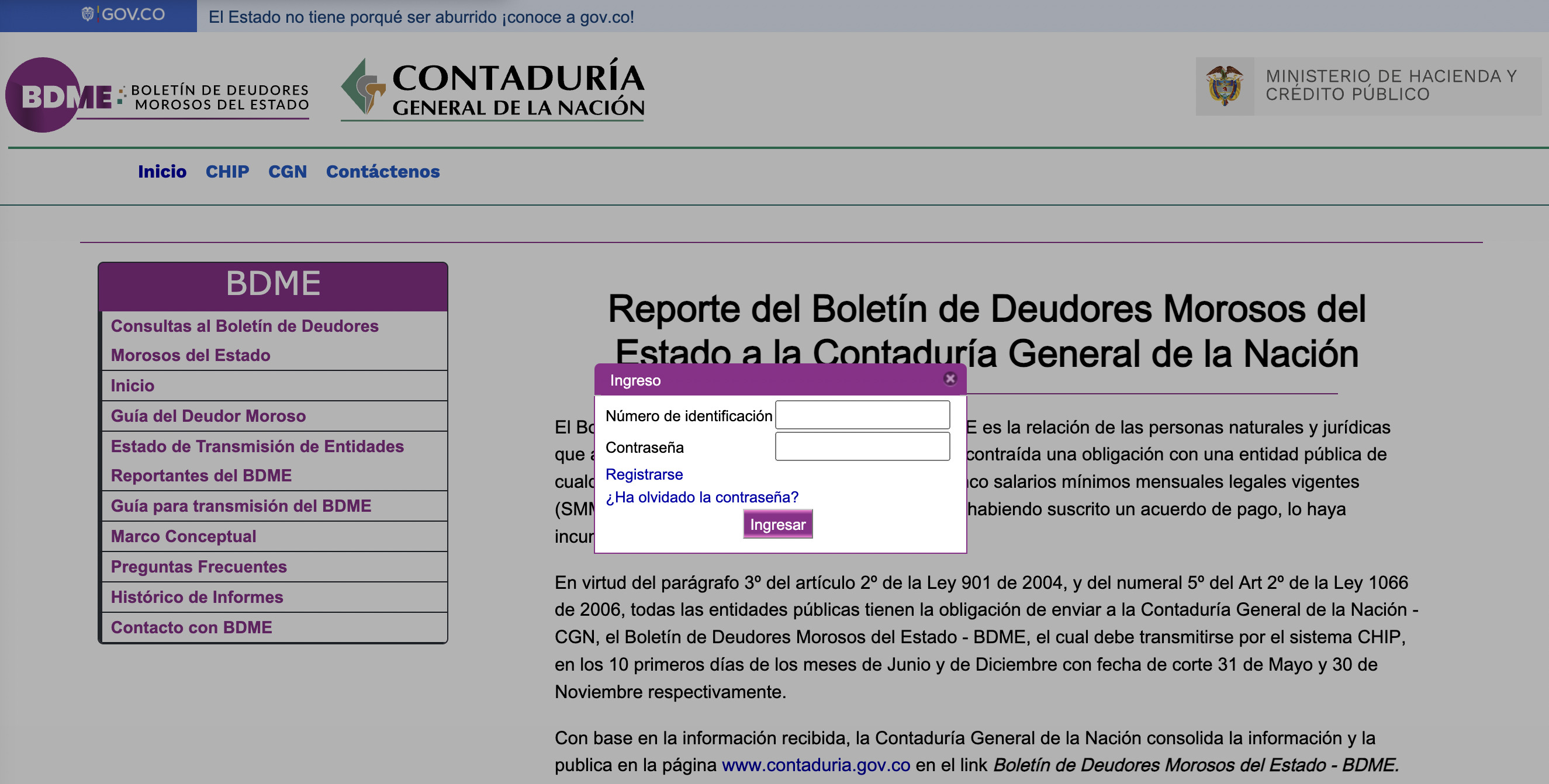1549x784 pixels.
Task: Open the CHIP navigation item
Action: [227, 172]
